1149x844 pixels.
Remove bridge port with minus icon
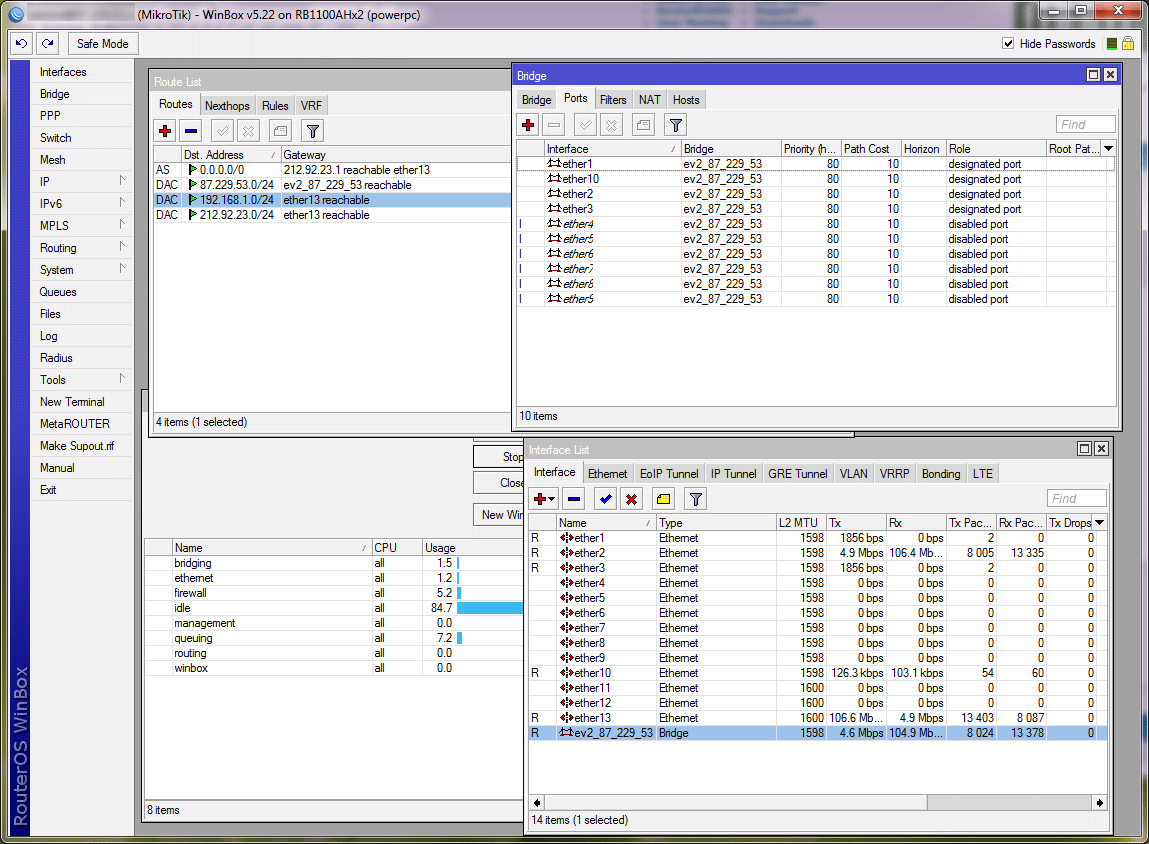click(555, 125)
